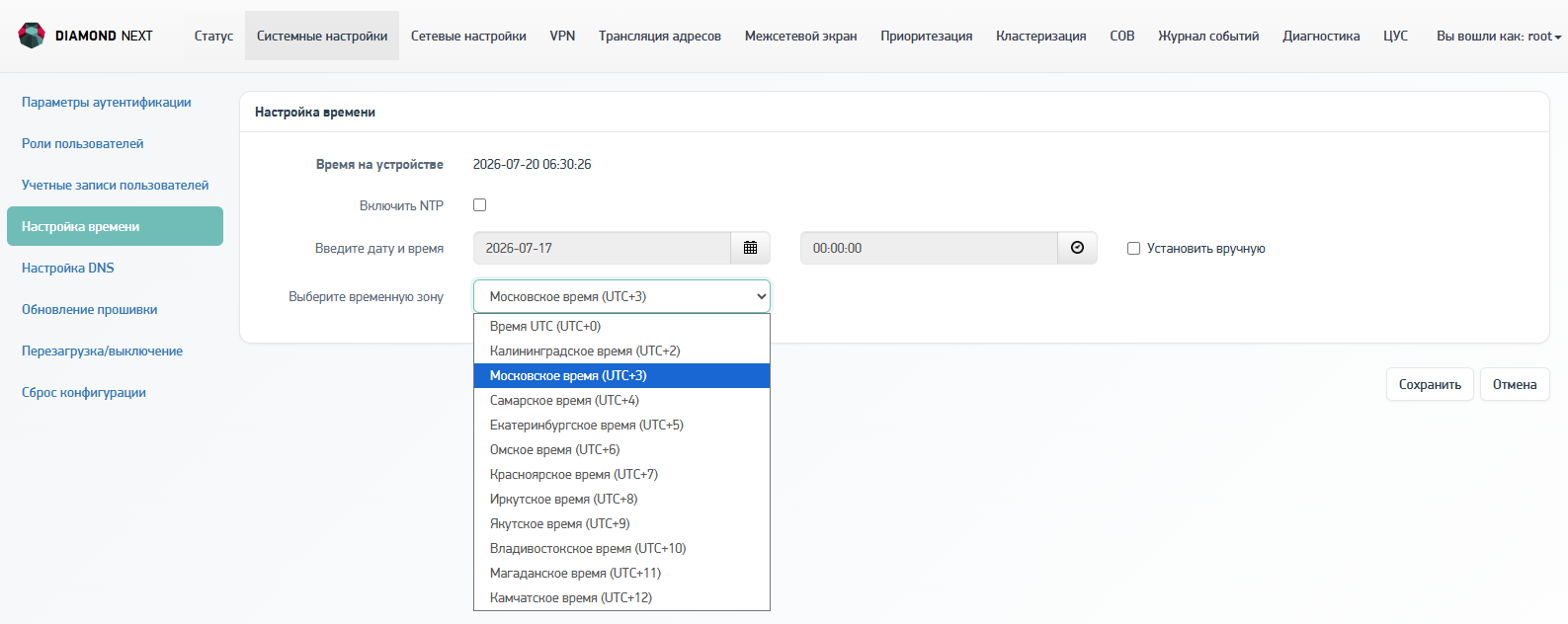1568x624 pixels.
Task: Select 'Настройка времени' sidebar item
Action: point(115,226)
